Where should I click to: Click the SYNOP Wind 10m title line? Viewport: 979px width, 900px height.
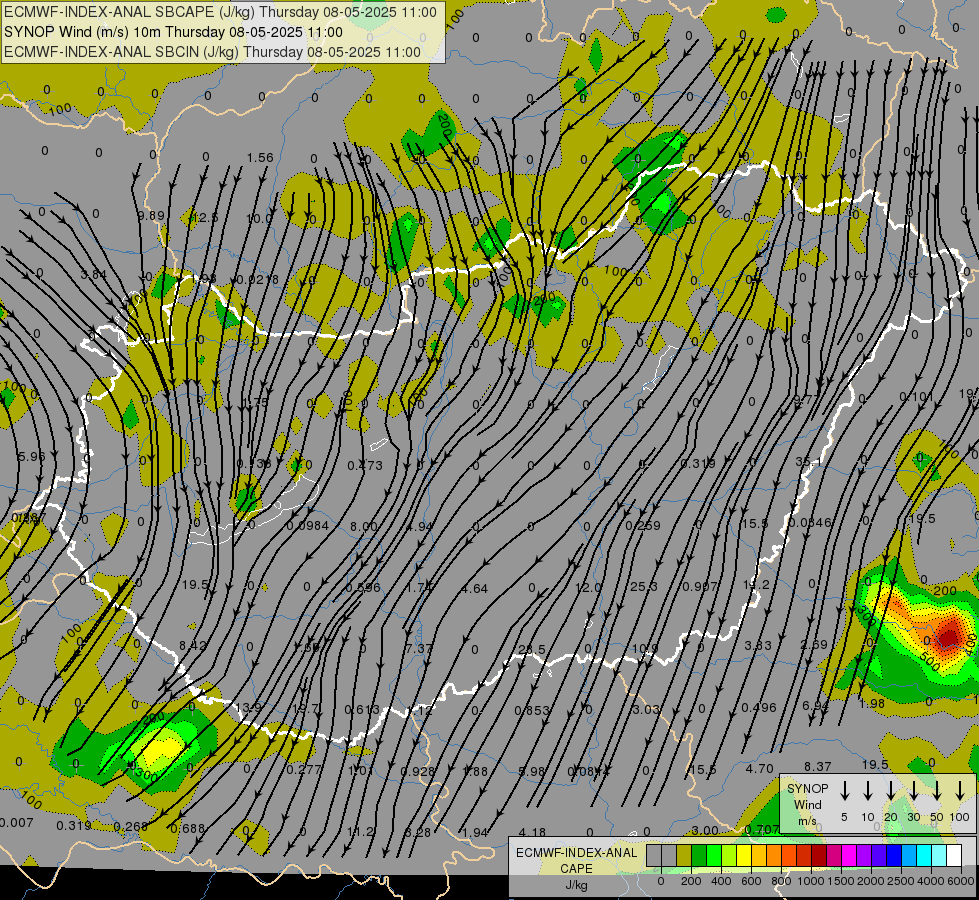coord(173,32)
